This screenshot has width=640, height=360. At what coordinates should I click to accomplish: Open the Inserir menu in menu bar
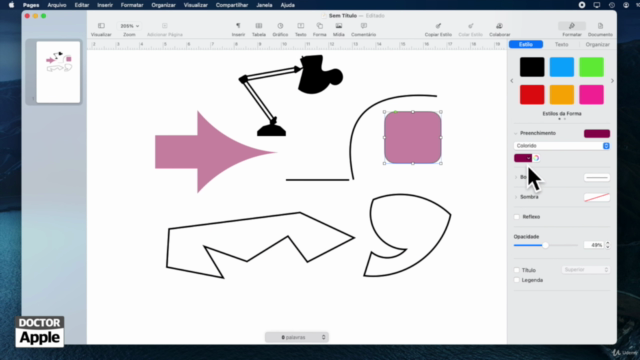(x=105, y=5)
